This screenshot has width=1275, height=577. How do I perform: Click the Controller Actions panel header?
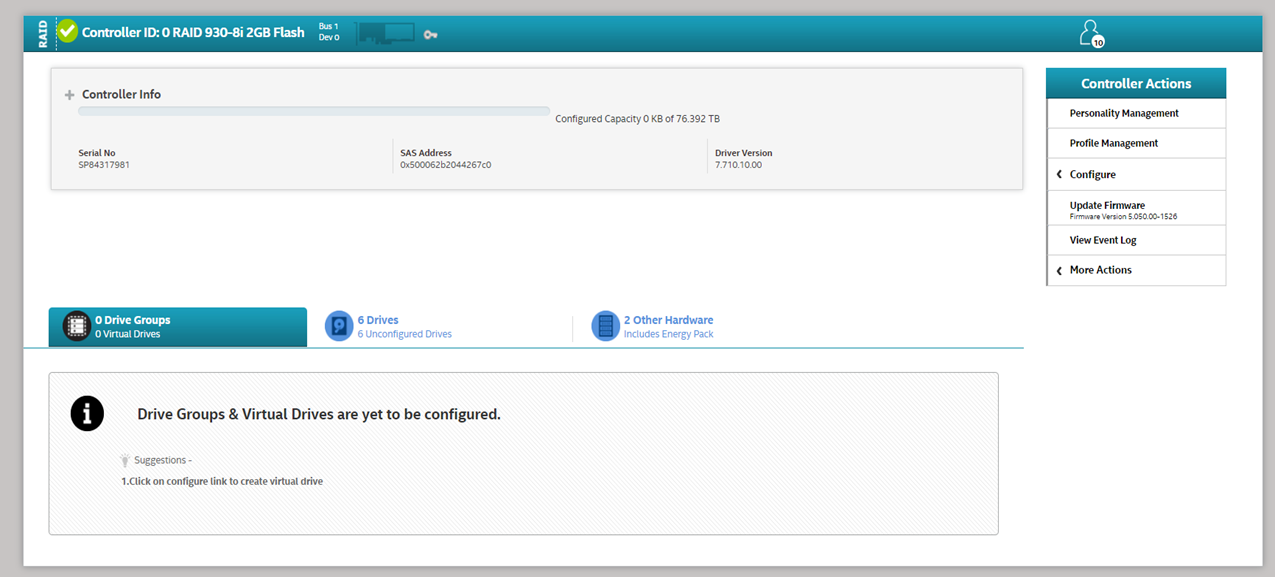(1136, 83)
